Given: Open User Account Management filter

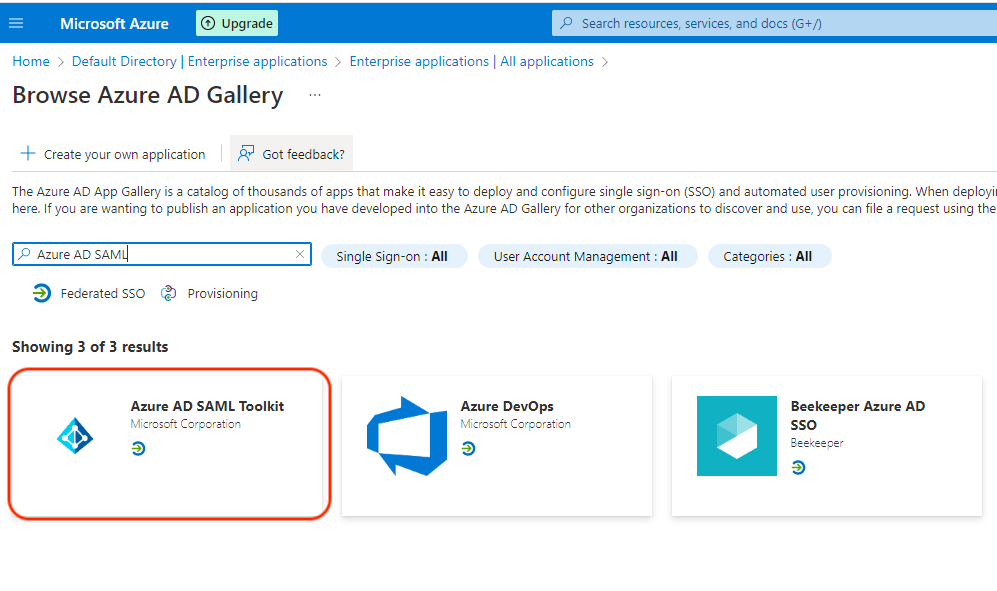Looking at the screenshot, I should coord(585,256).
